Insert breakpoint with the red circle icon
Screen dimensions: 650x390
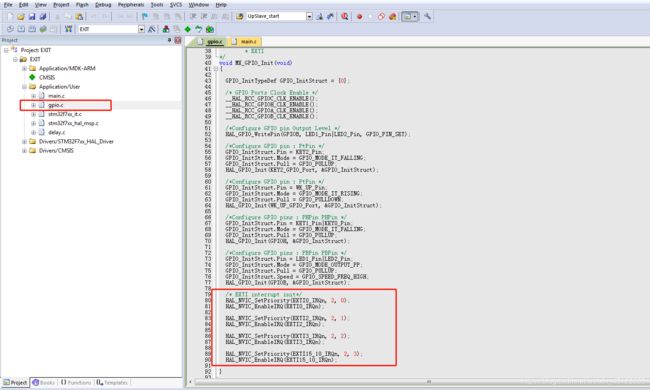(359, 17)
